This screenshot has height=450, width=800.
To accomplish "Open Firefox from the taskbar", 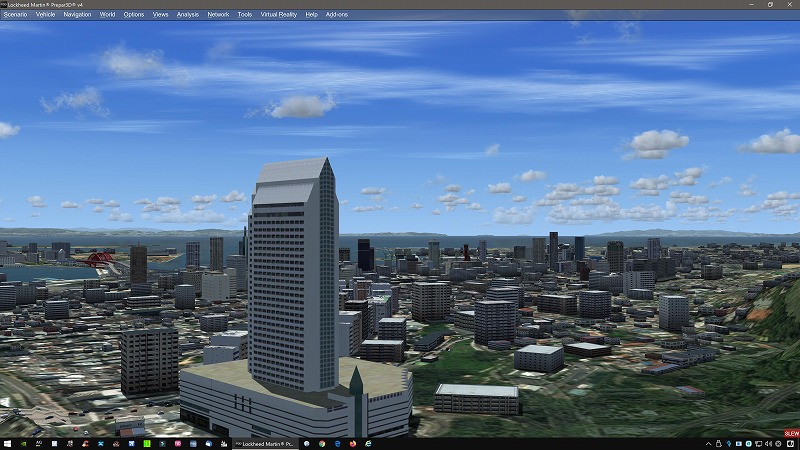I will tap(353, 444).
